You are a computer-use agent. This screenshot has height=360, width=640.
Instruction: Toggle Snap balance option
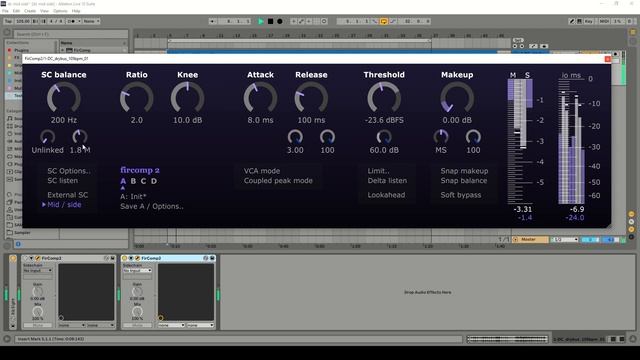464,180
